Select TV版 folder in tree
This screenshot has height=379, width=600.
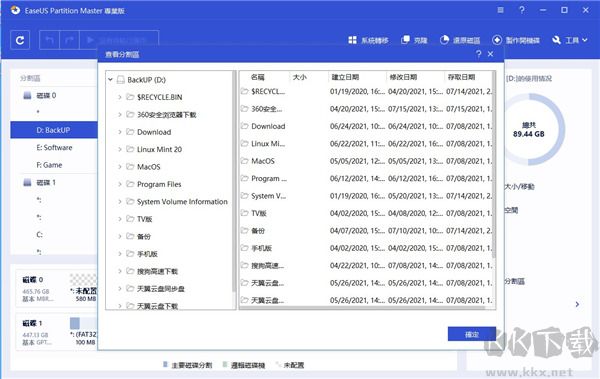[x=144, y=219]
